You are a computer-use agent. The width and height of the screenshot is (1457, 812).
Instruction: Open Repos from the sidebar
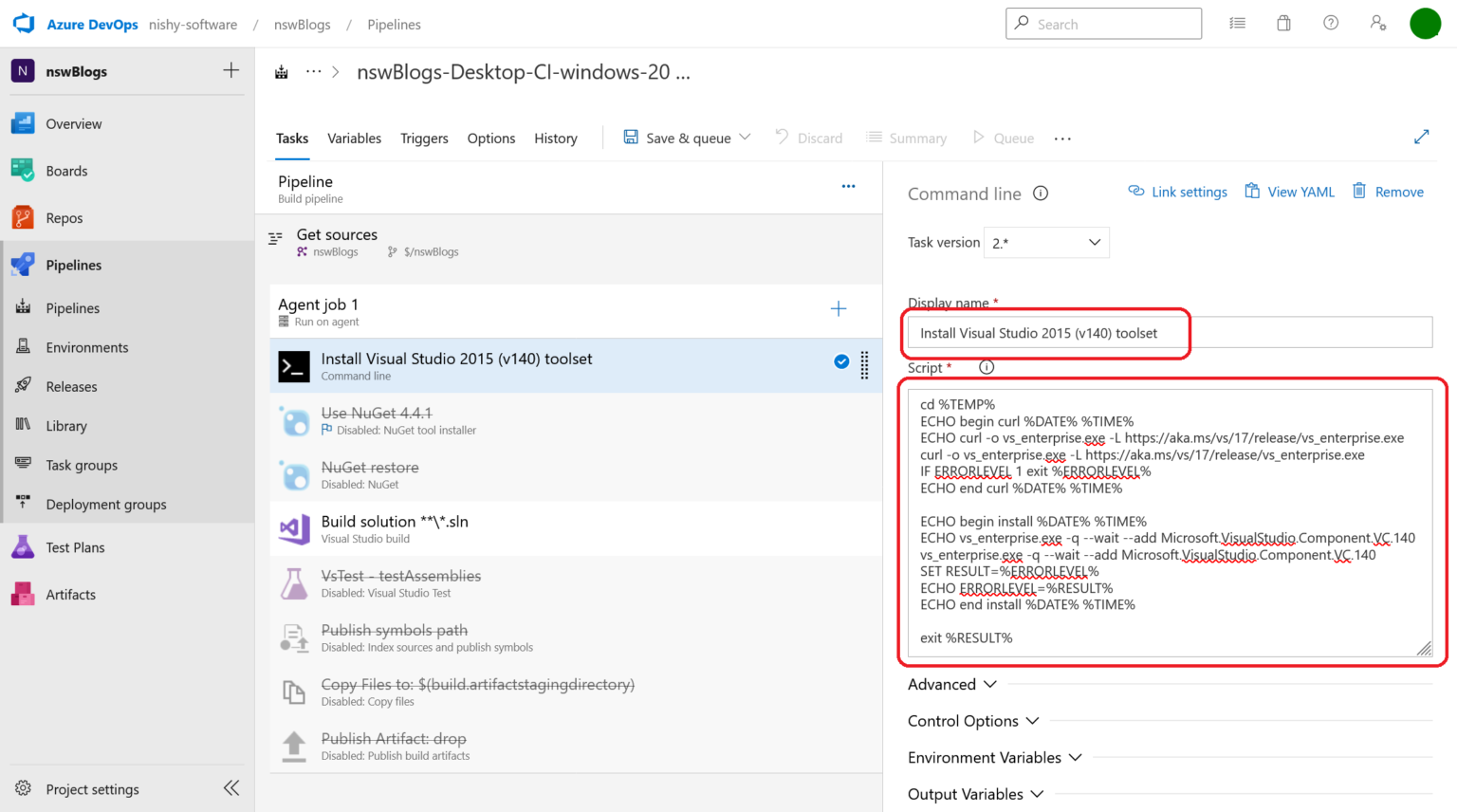65,217
